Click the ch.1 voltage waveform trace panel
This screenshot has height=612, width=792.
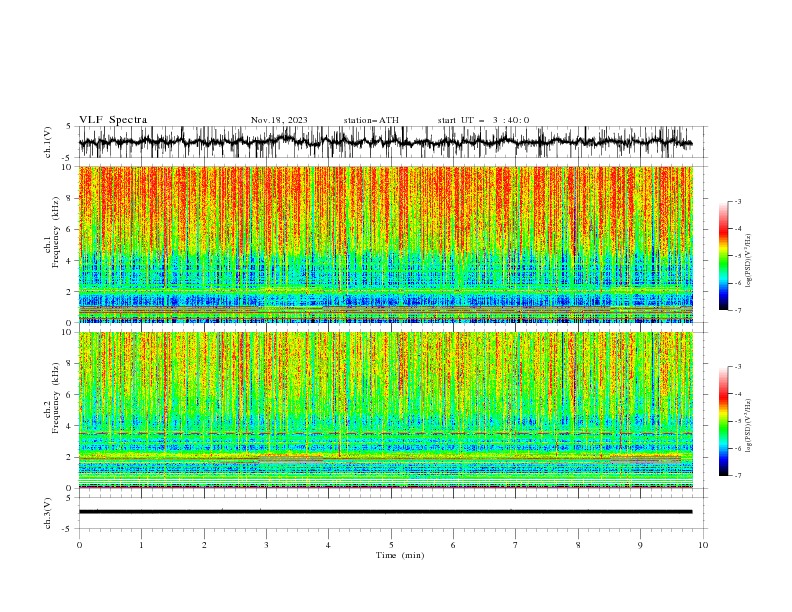[392, 142]
